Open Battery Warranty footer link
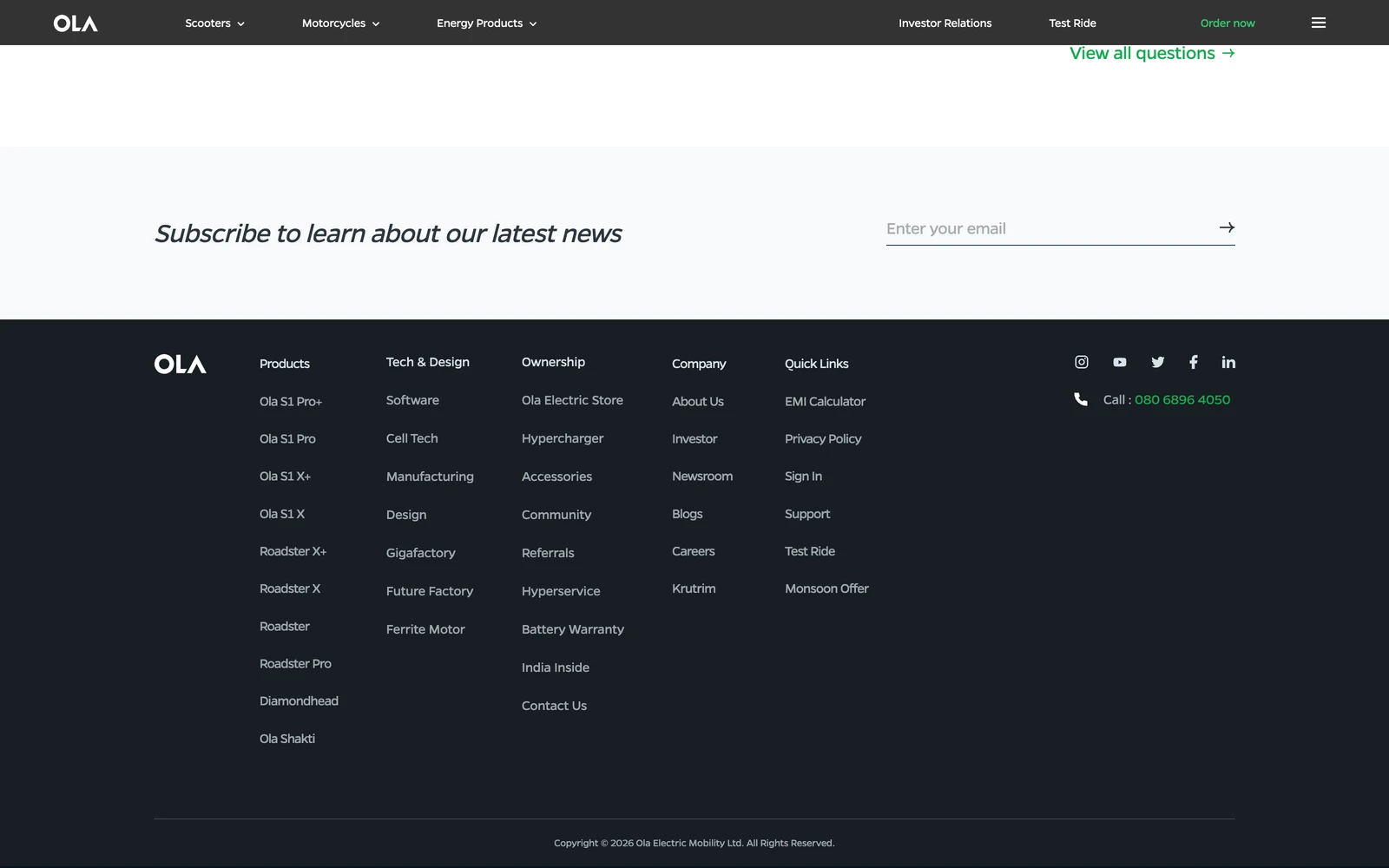Image resolution: width=1389 pixels, height=868 pixels. coord(573,629)
